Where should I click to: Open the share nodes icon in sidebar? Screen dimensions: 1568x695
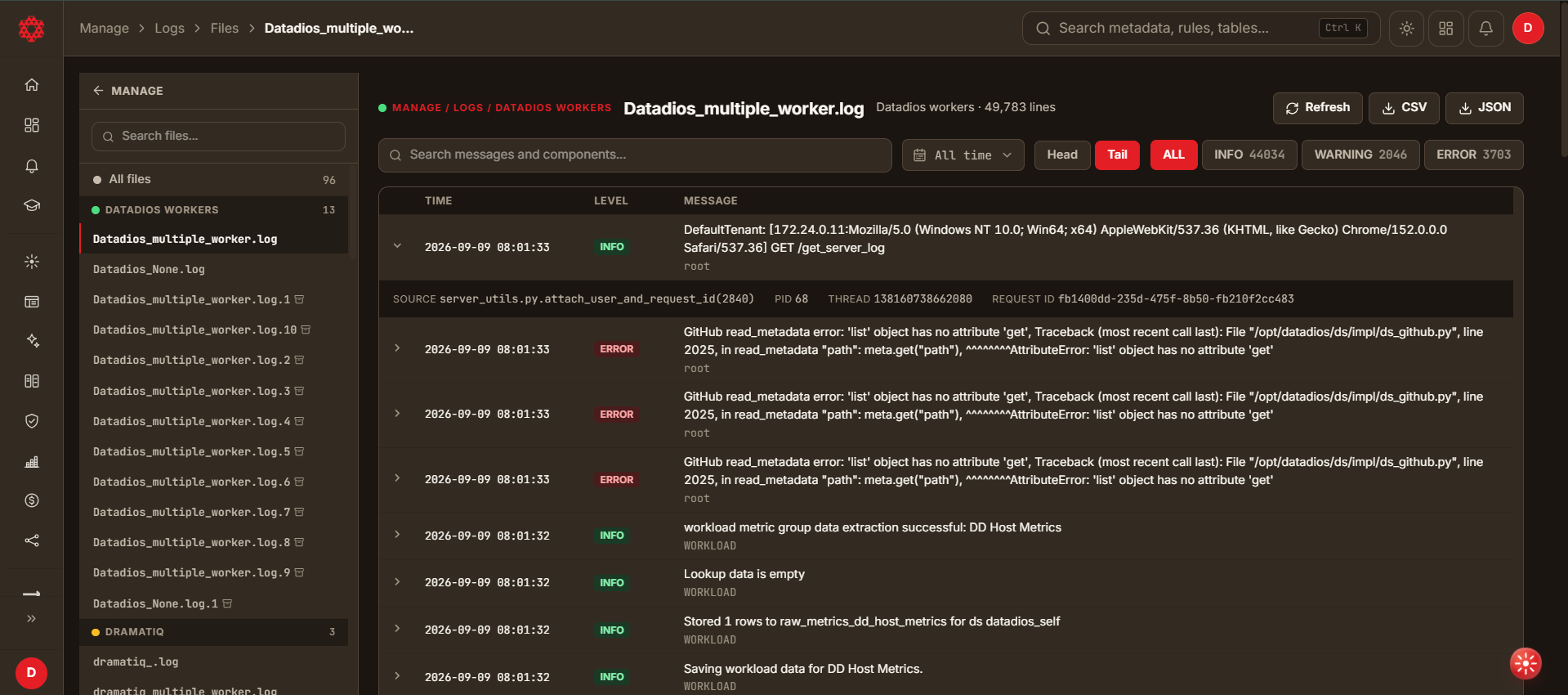pos(32,540)
